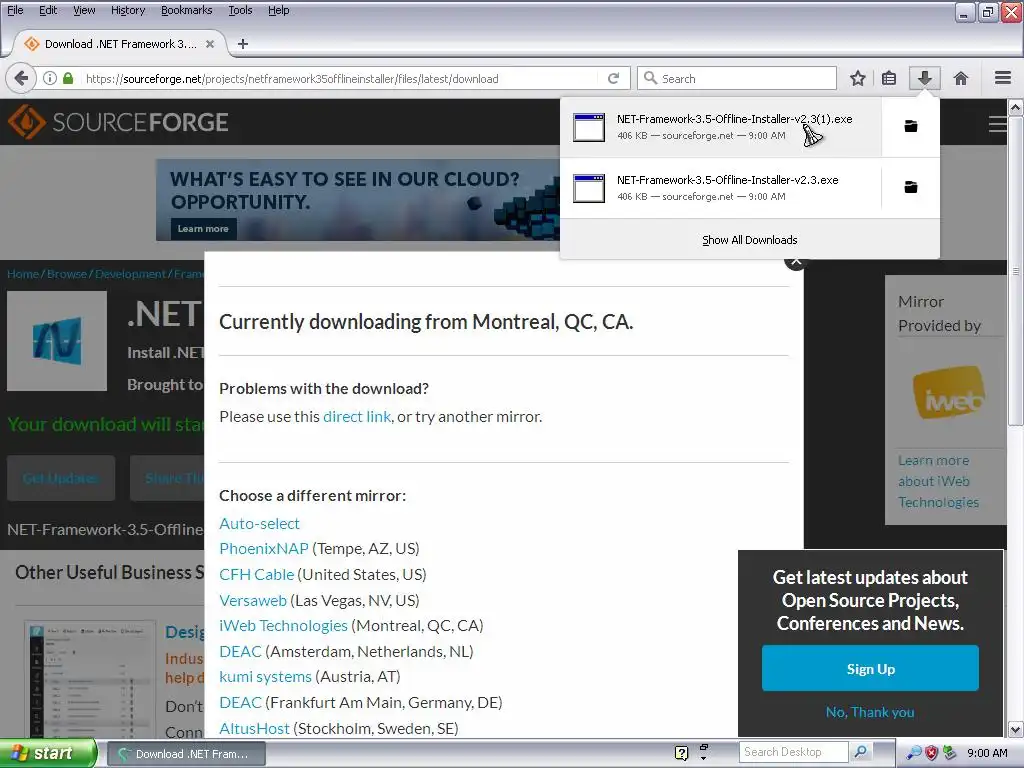Click the red shield tray icon
Screen dimensions: 1024x768
click(x=931, y=753)
